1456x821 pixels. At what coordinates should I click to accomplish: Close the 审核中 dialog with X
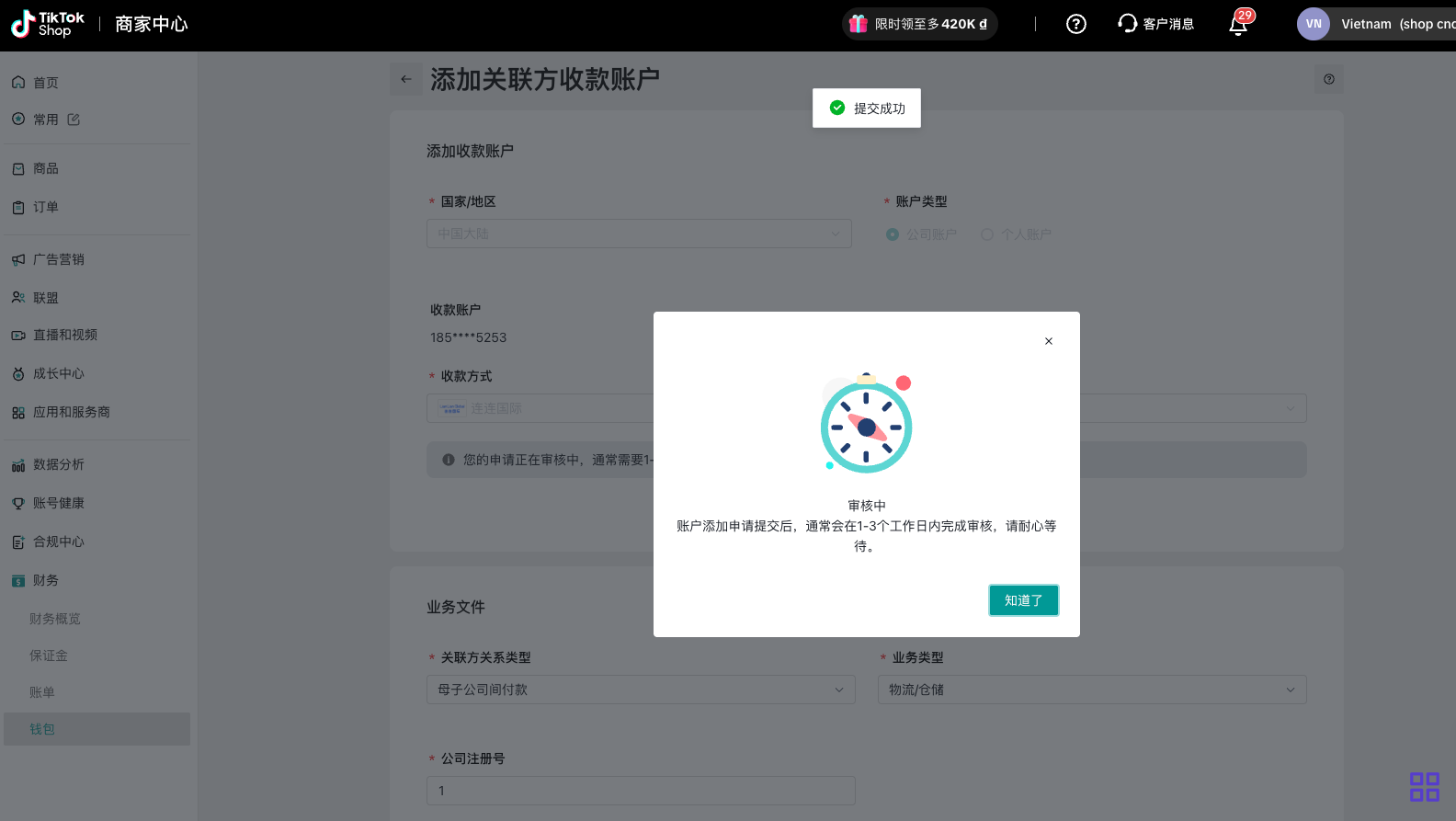click(1049, 341)
